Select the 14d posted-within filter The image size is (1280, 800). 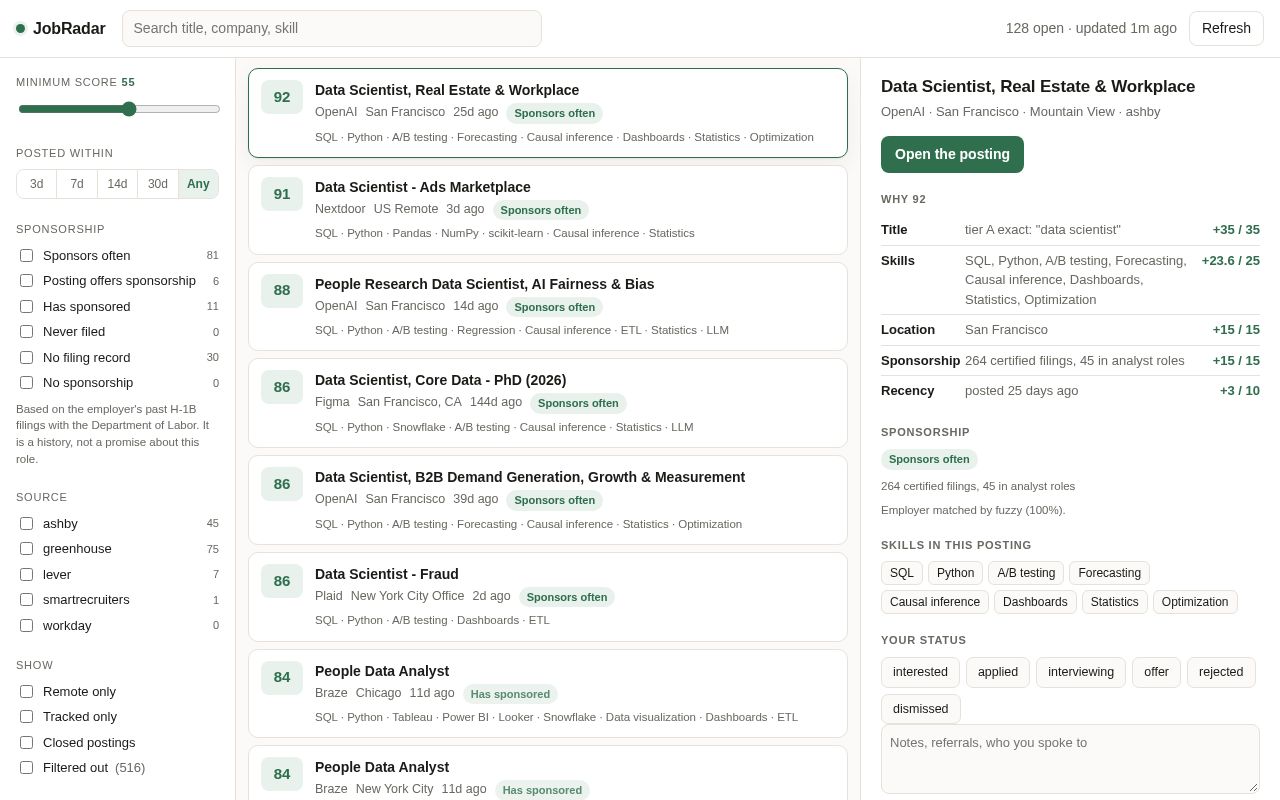118,184
